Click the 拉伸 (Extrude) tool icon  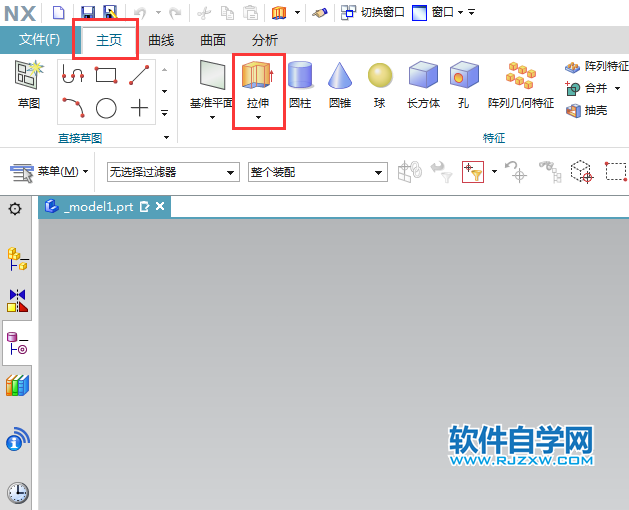pyautogui.click(x=258, y=78)
